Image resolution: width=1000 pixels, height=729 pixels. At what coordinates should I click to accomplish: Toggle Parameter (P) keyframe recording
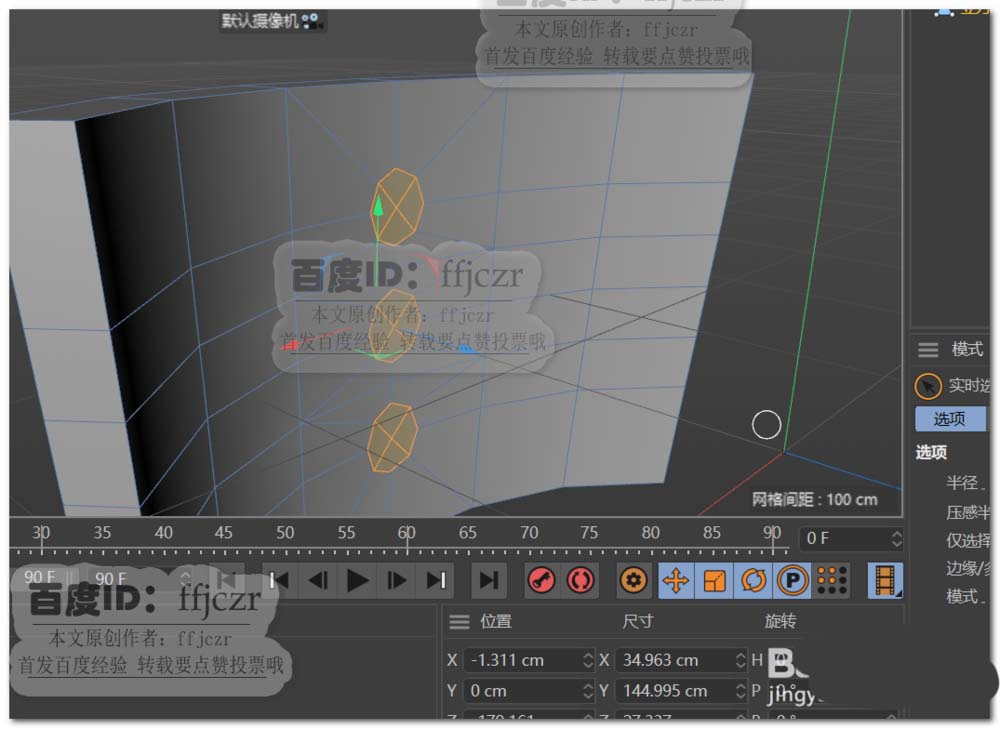793,580
